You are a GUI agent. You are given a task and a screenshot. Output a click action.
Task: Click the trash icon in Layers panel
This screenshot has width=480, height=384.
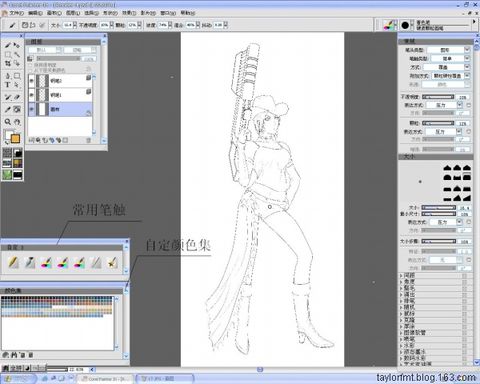pyautogui.click(x=88, y=140)
